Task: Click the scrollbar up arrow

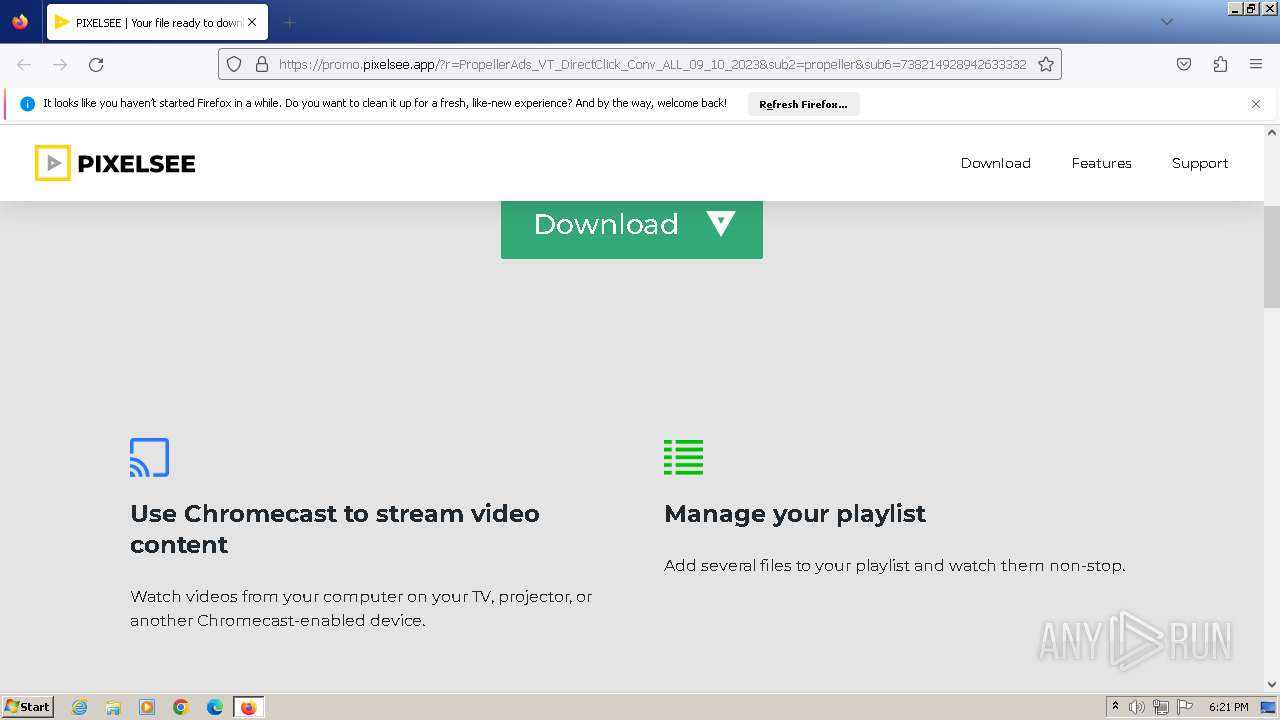Action: [1272, 133]
